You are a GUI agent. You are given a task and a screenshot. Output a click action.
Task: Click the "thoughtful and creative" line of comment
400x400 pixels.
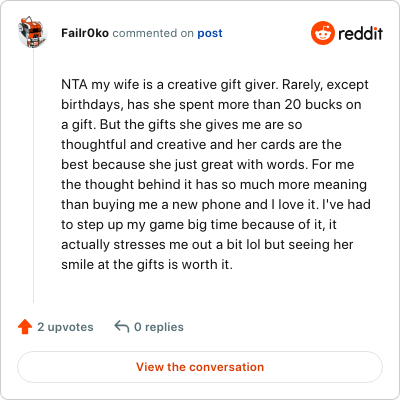tap(134, 145)
